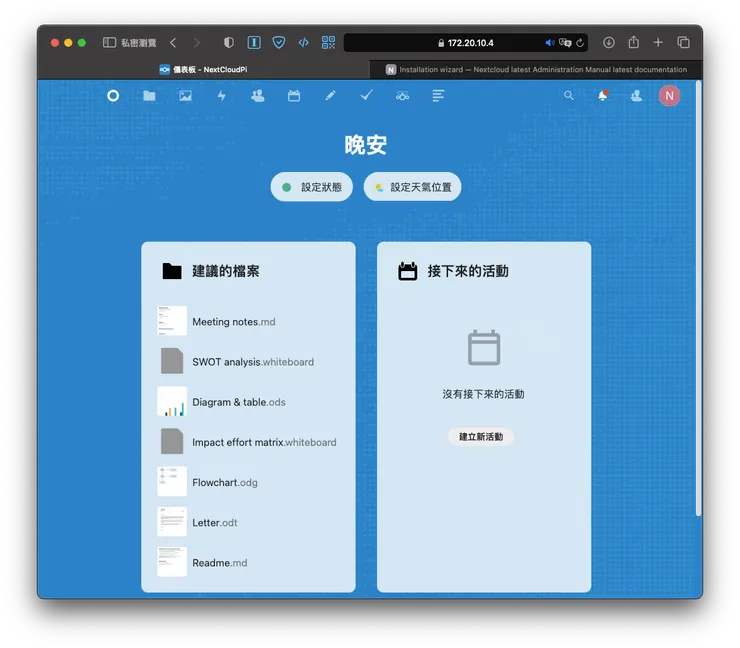Screen dimensions: 740x648
Task: Click the Flowchart.odg thumbnail
Action: click(172, 481)
